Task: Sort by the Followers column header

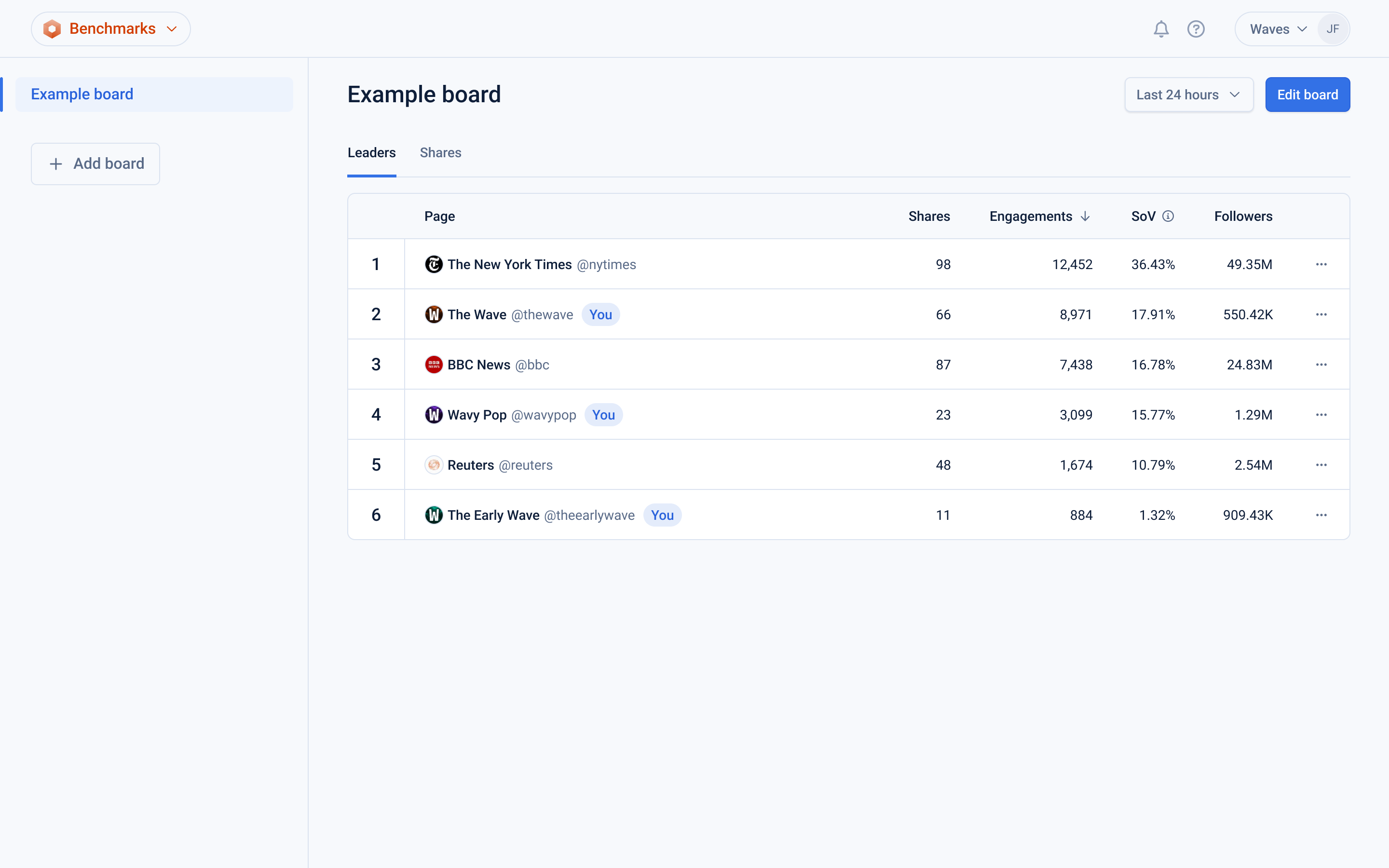Action: coord(1243,217)
